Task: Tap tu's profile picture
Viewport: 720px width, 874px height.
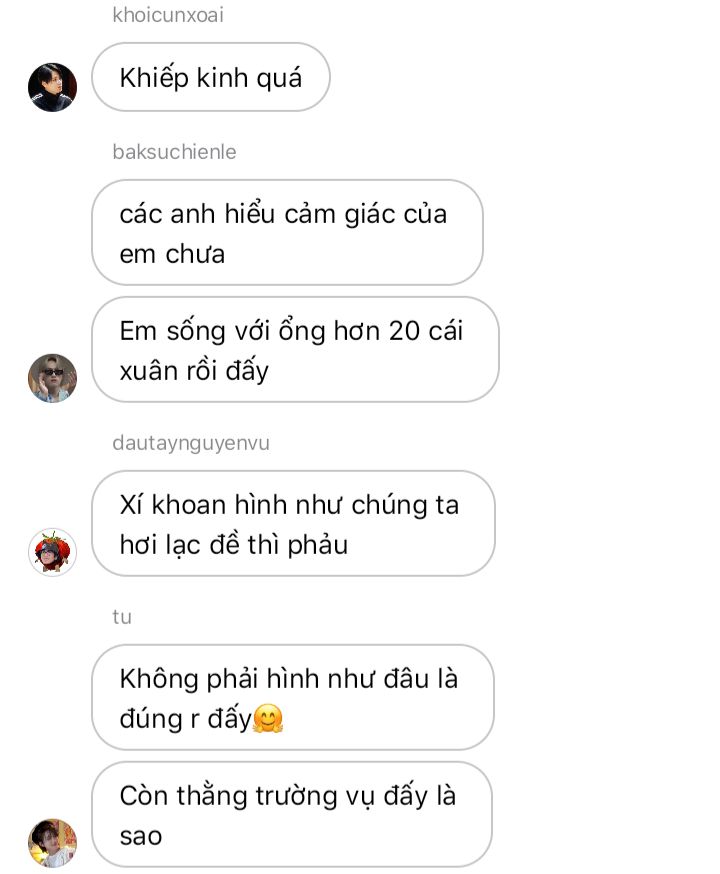Action: click(x=52, y=843)
